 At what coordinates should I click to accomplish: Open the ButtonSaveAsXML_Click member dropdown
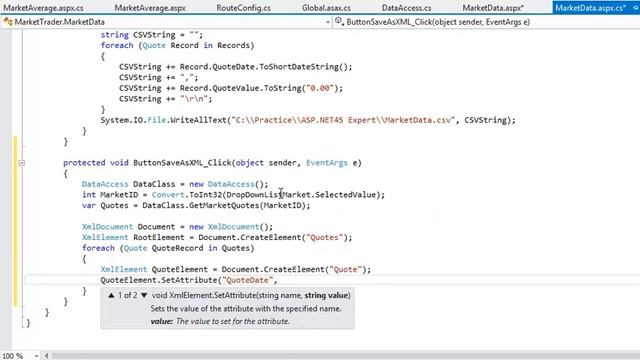tap(487, 22)
